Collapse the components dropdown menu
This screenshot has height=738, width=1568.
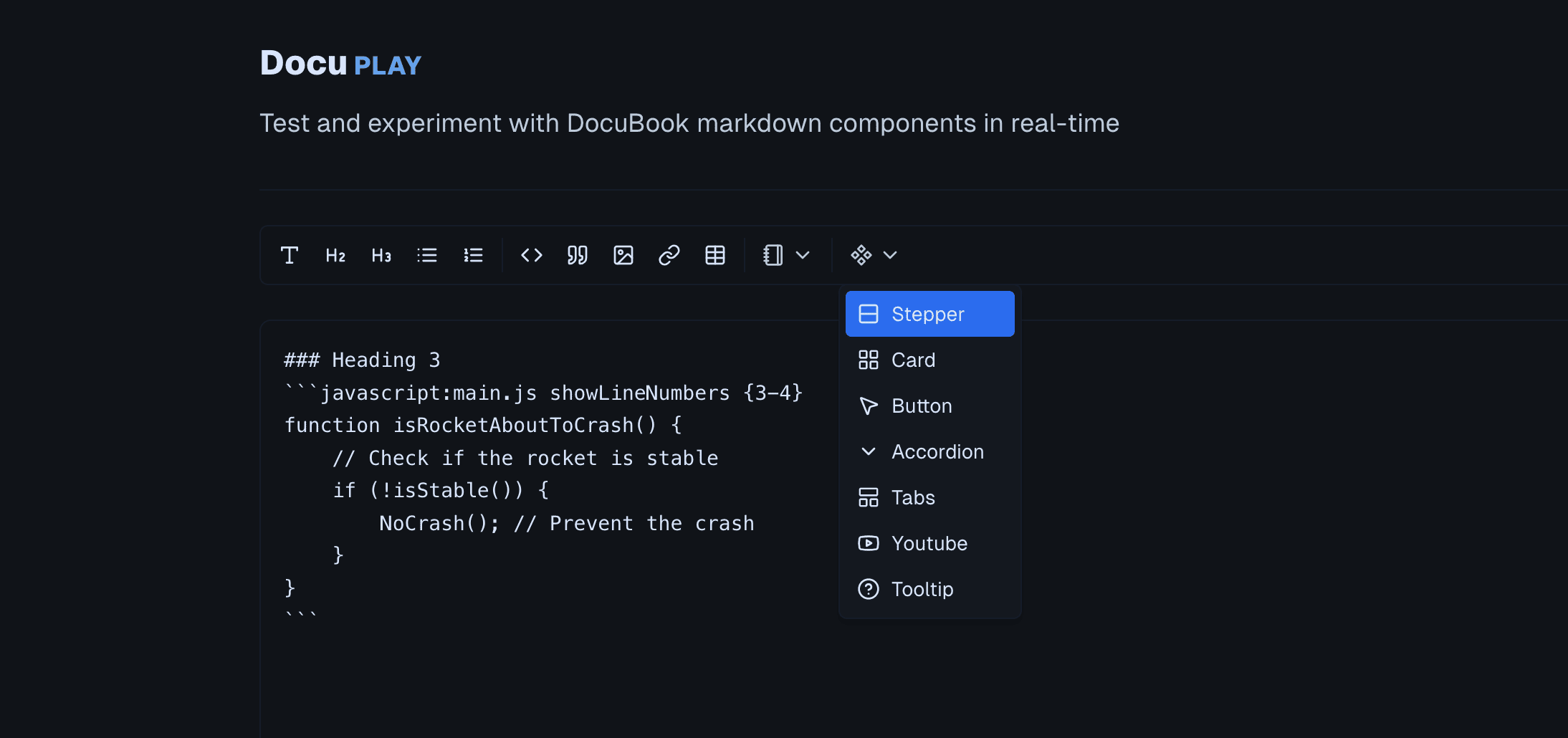[x=874, y=256]
